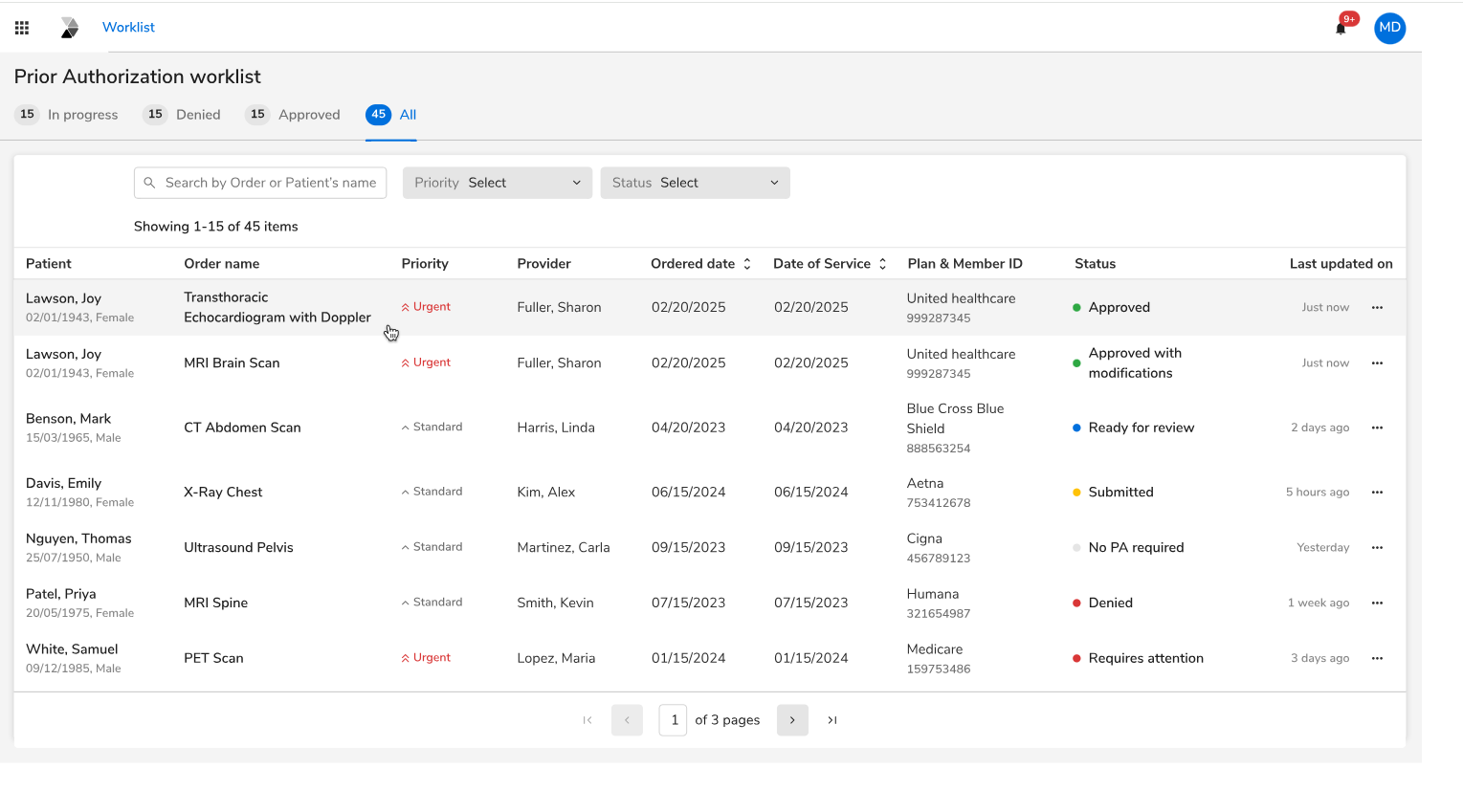Viewport: 1463px width, 812px height.
Task: Open the Status Select dropdown
Action: click(696, 183)
